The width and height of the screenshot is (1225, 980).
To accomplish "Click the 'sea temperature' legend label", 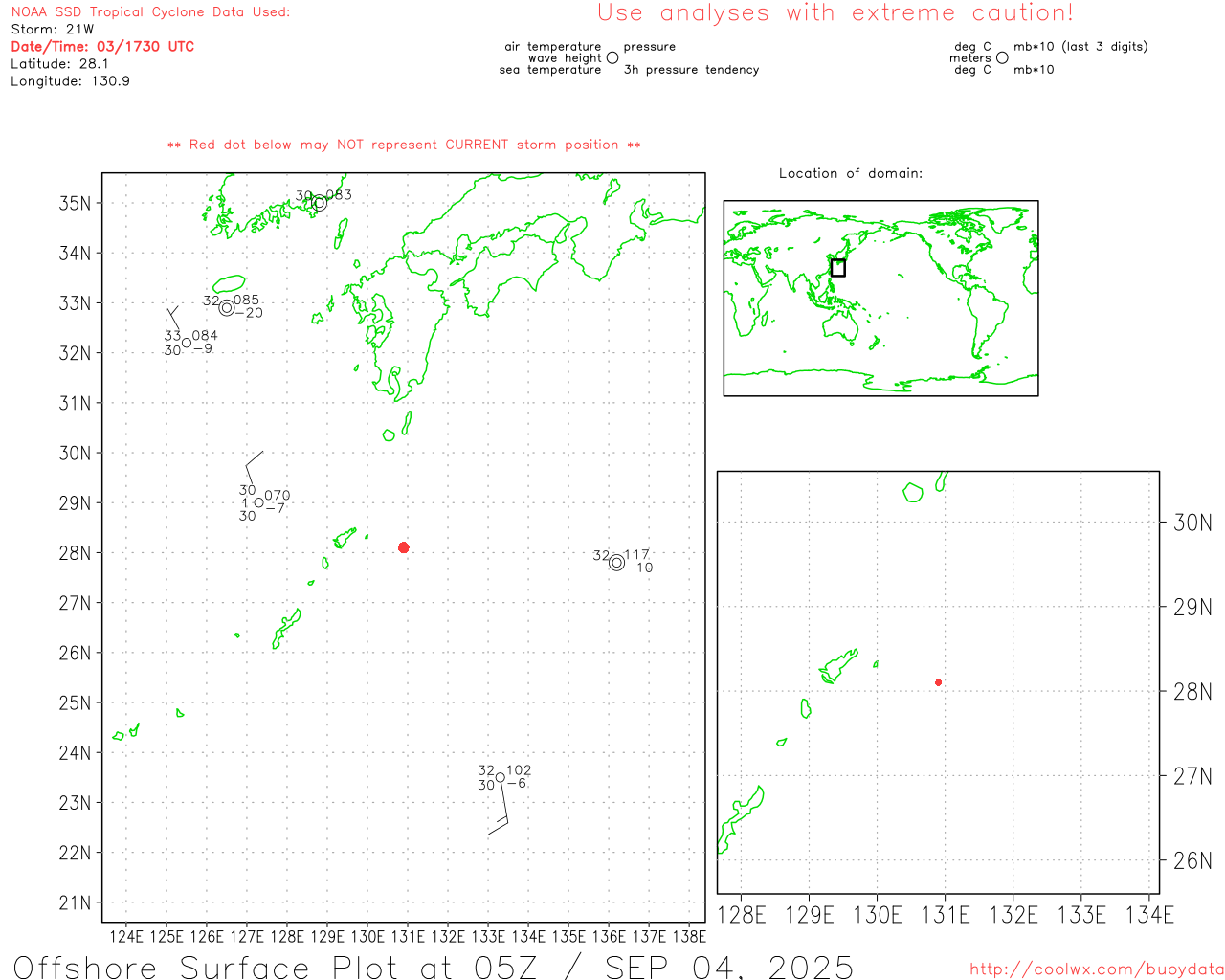I will 550,70.
